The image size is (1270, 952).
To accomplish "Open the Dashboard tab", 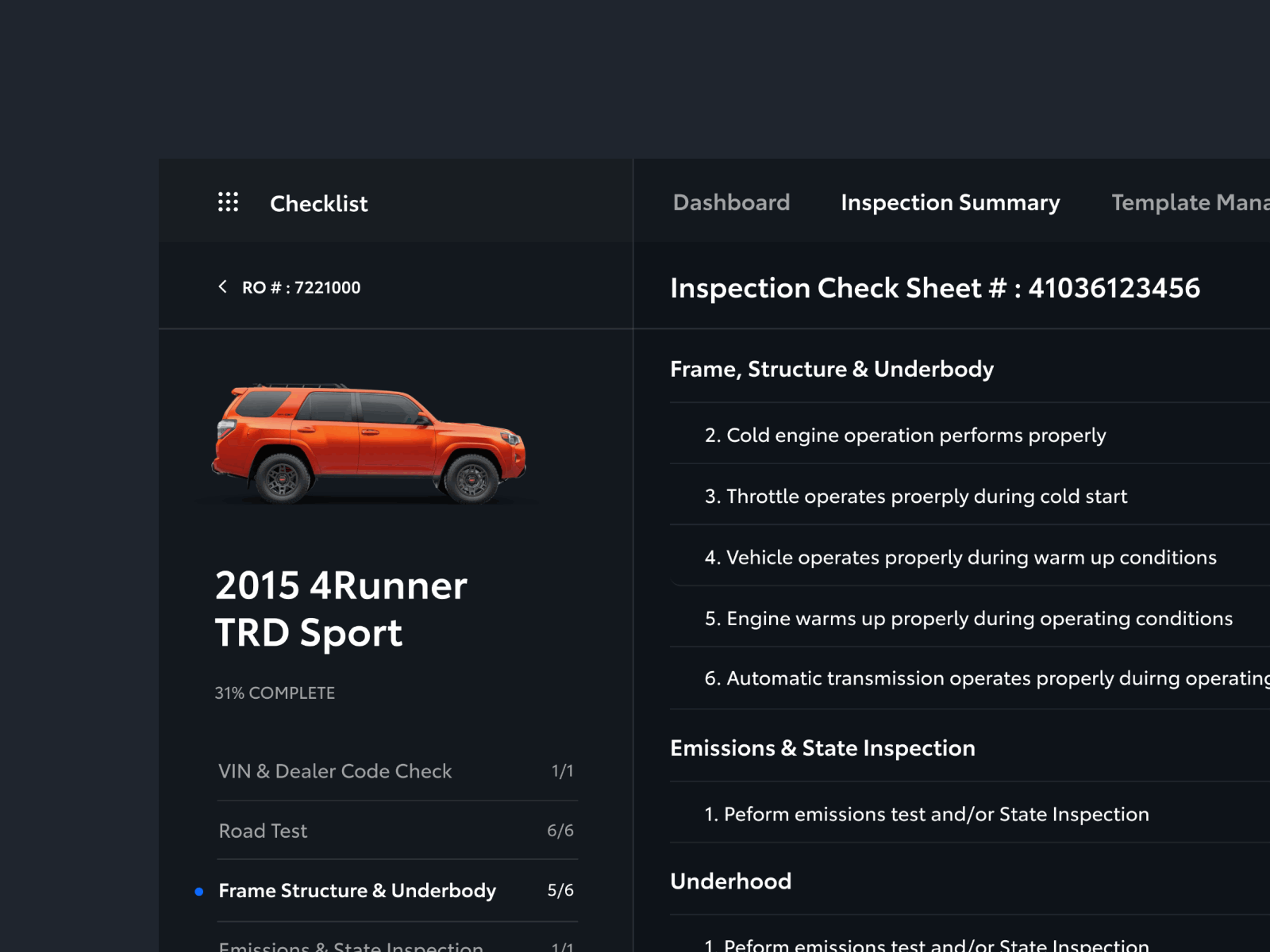I will coord(730,202).
